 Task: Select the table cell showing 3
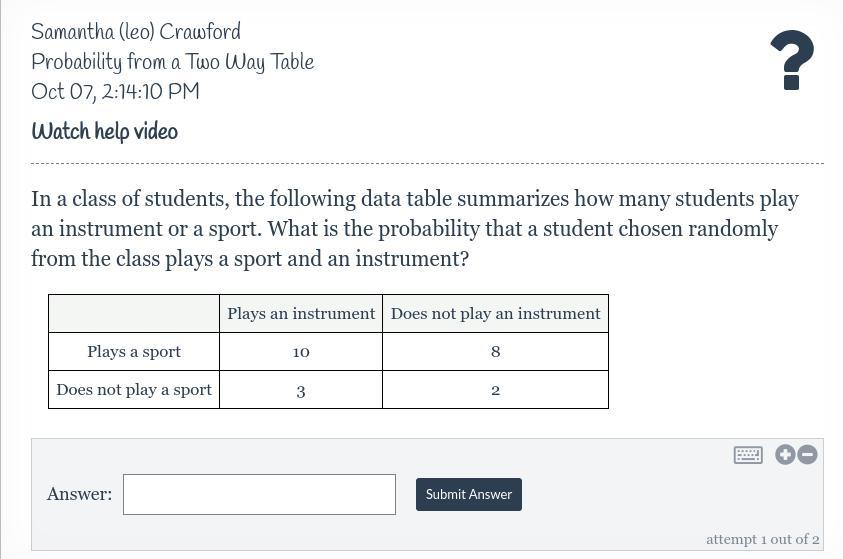(301, 390)
